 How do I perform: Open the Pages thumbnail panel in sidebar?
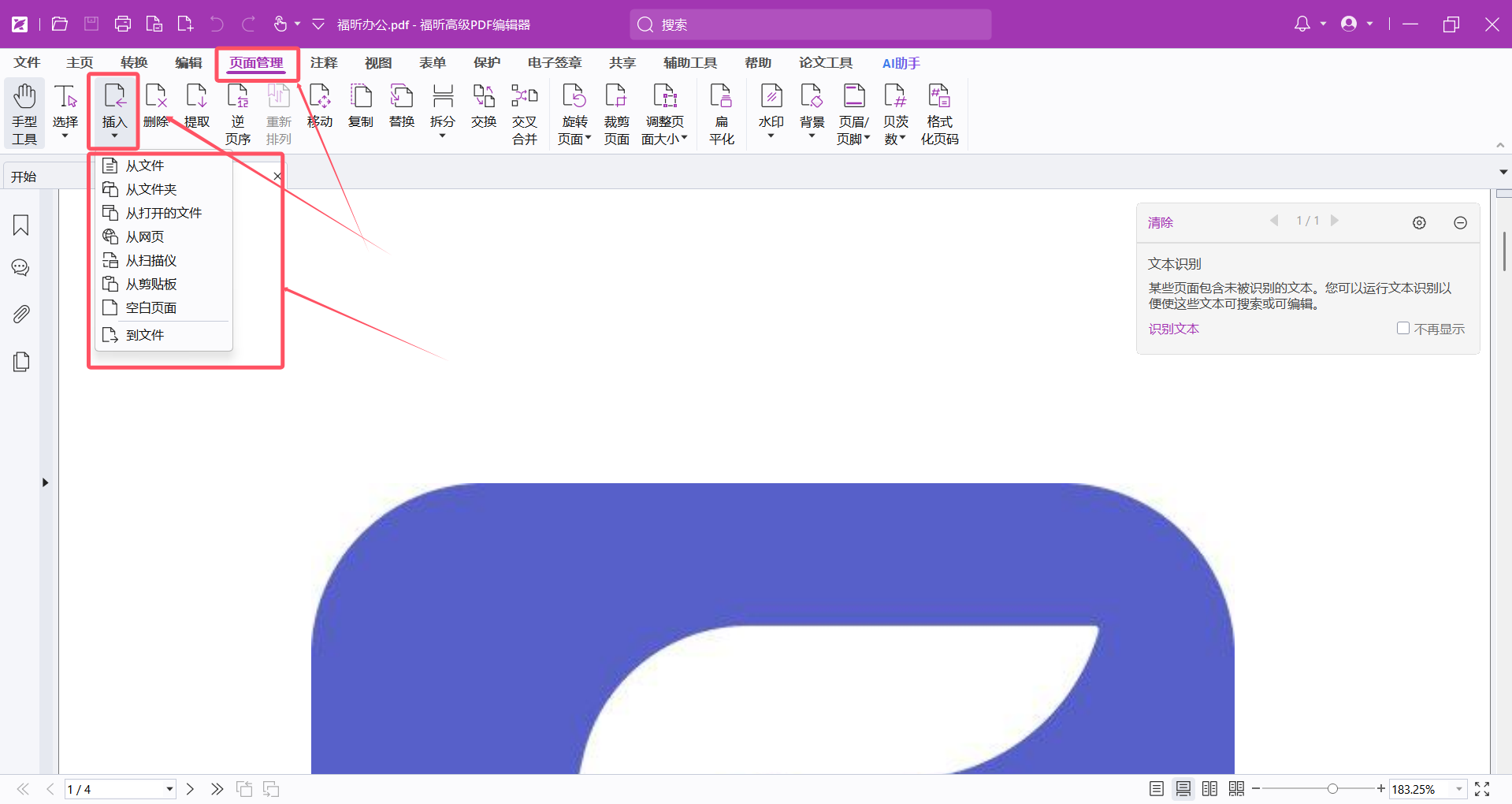(21, 362)
